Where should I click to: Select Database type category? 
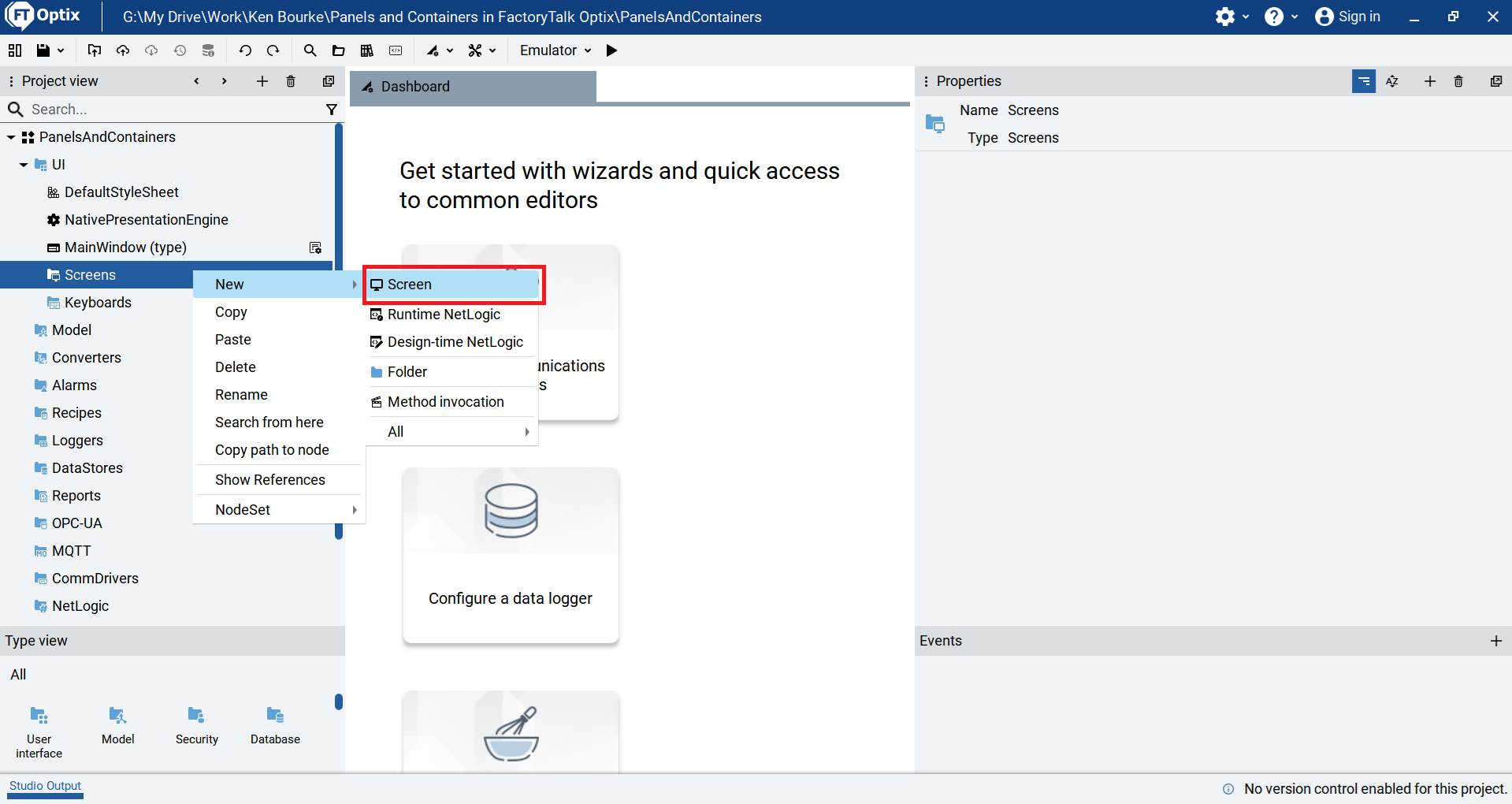[x=275, y=726]
